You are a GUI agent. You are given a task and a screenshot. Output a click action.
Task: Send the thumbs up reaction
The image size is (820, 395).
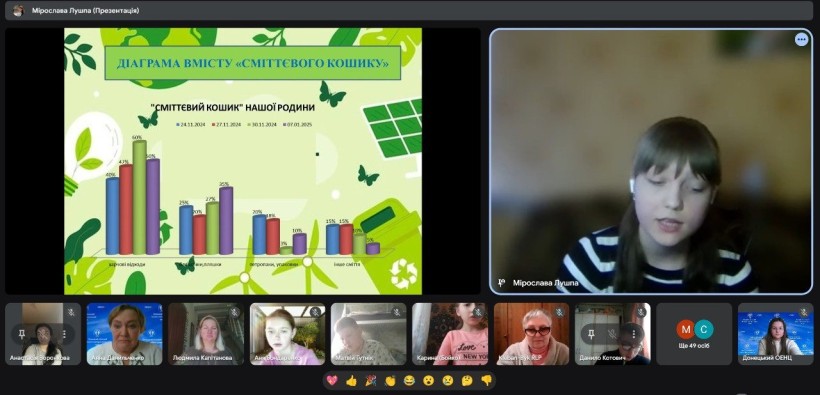coord(351,380)
